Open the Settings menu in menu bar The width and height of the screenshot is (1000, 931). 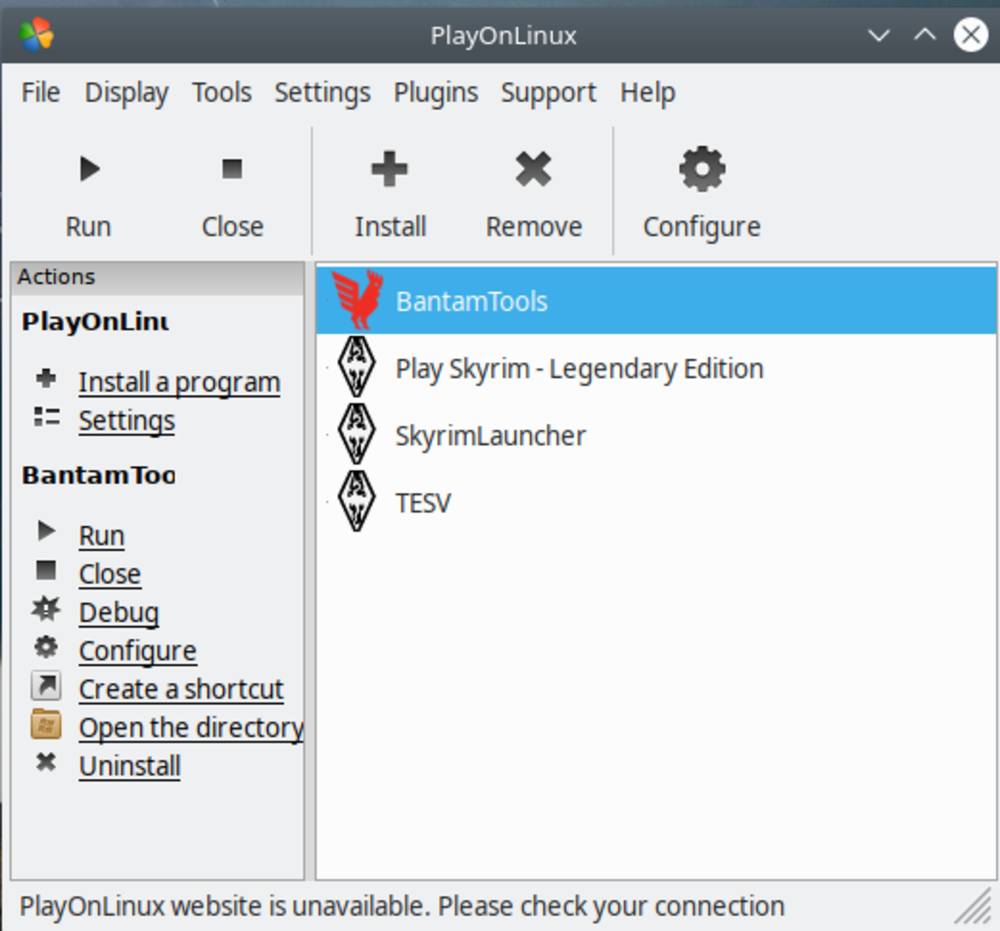(323, 93)
